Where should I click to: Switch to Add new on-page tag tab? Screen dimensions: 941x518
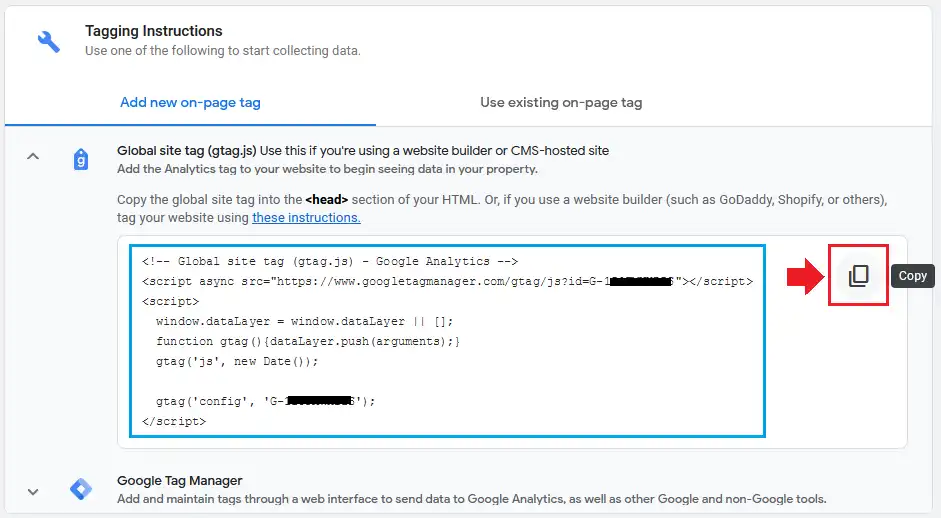pos(190,103)
